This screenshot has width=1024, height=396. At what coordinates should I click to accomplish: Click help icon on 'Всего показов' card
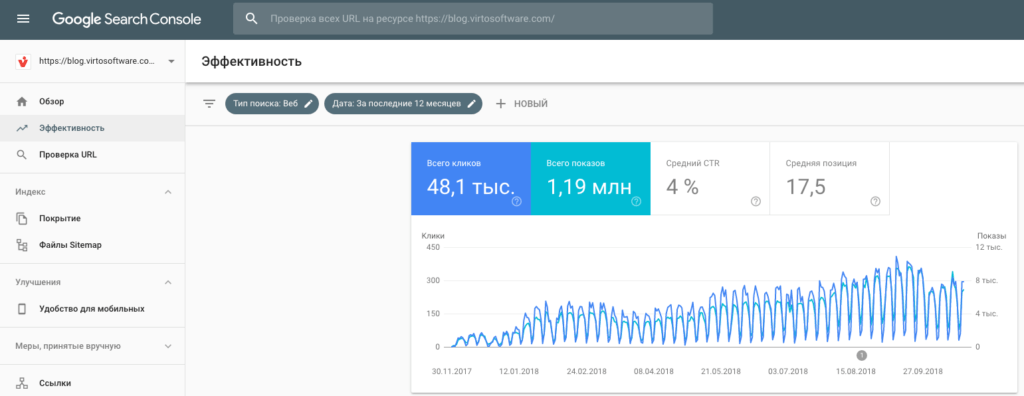click(636, 201)
